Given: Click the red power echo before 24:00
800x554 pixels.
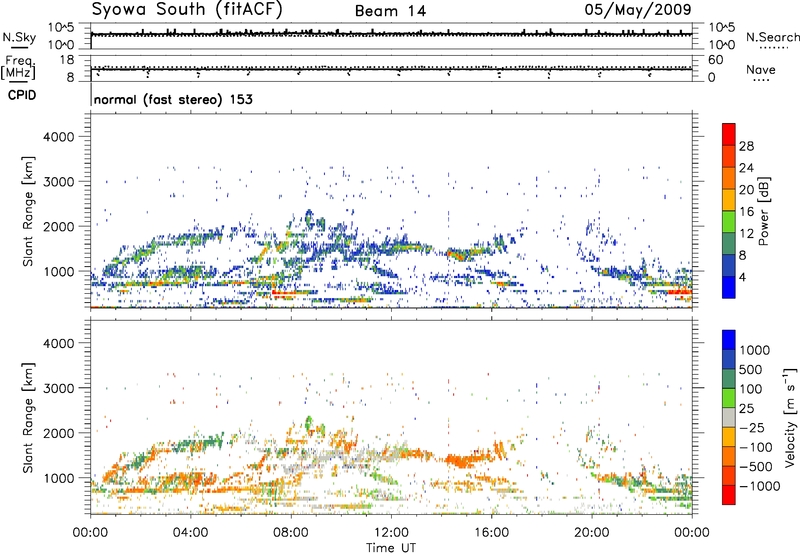Looking at the screenshot, I should pyautogui.click(x=679, y=292).
